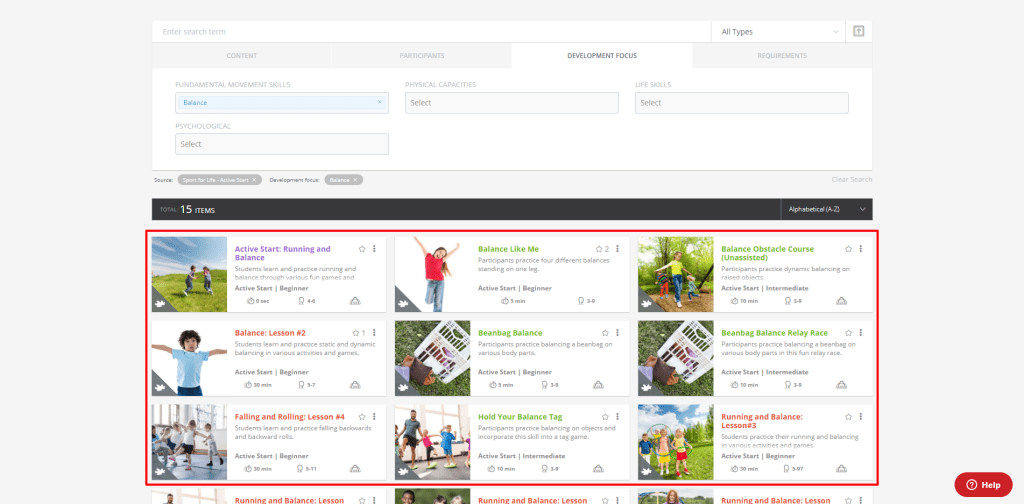Open the kebab menu on Falling and Rolling: Lesson #4
The image size is (1024, 504).
coord(374,417)
